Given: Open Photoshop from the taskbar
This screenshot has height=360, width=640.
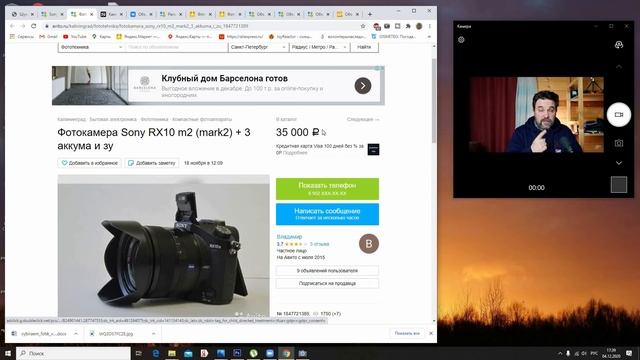Looking at the screenshot, I should [x=237, y=353].
